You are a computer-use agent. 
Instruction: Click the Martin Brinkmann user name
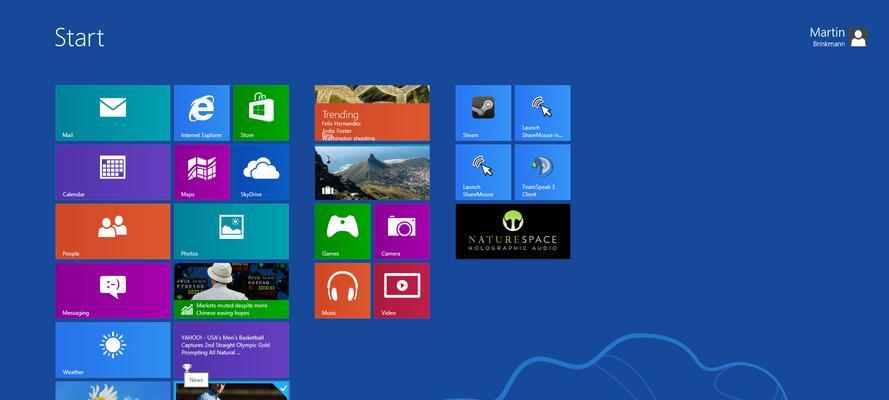click(x=827, y=37)
